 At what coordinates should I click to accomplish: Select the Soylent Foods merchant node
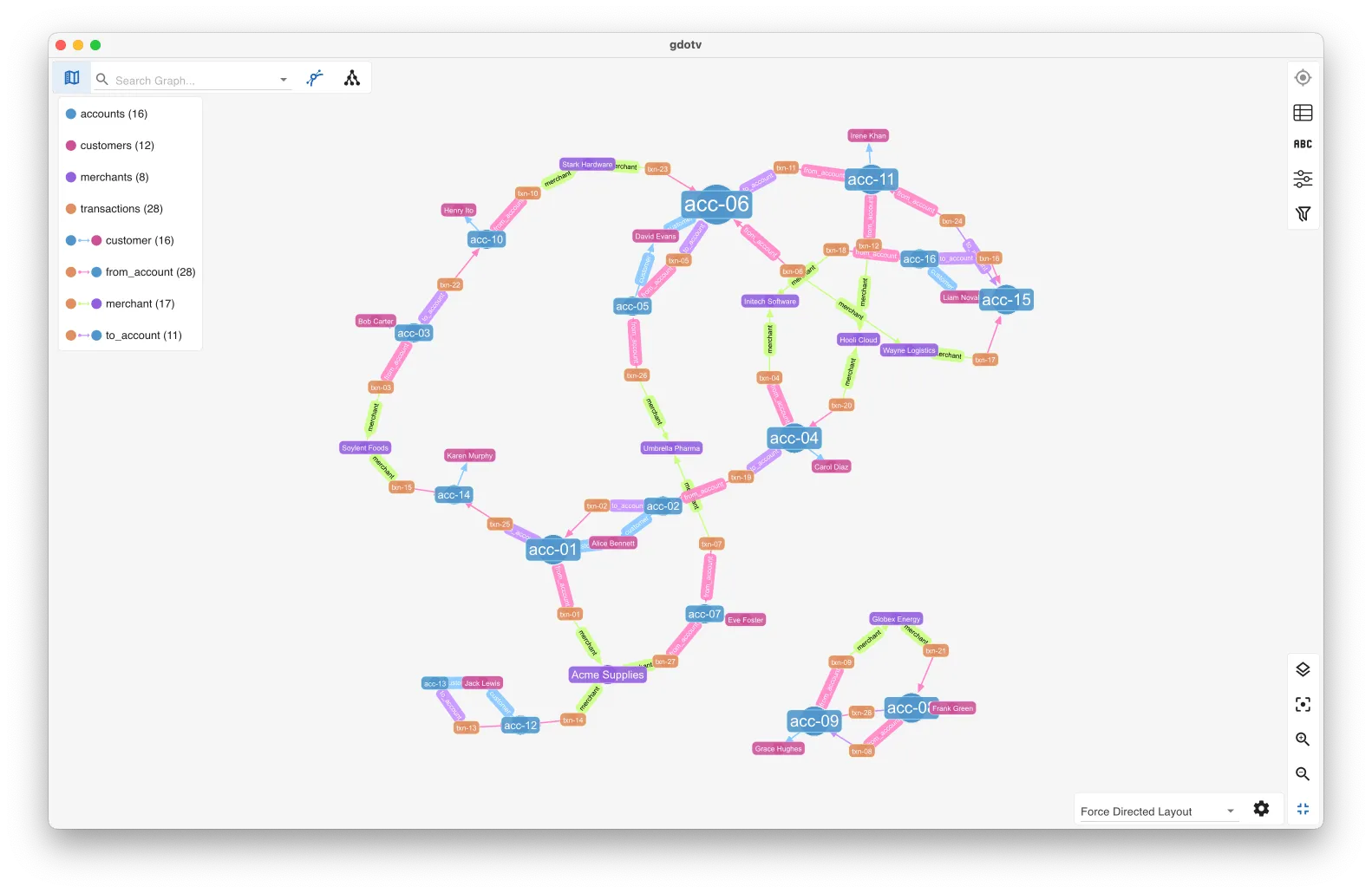click(x=365, y=447)
